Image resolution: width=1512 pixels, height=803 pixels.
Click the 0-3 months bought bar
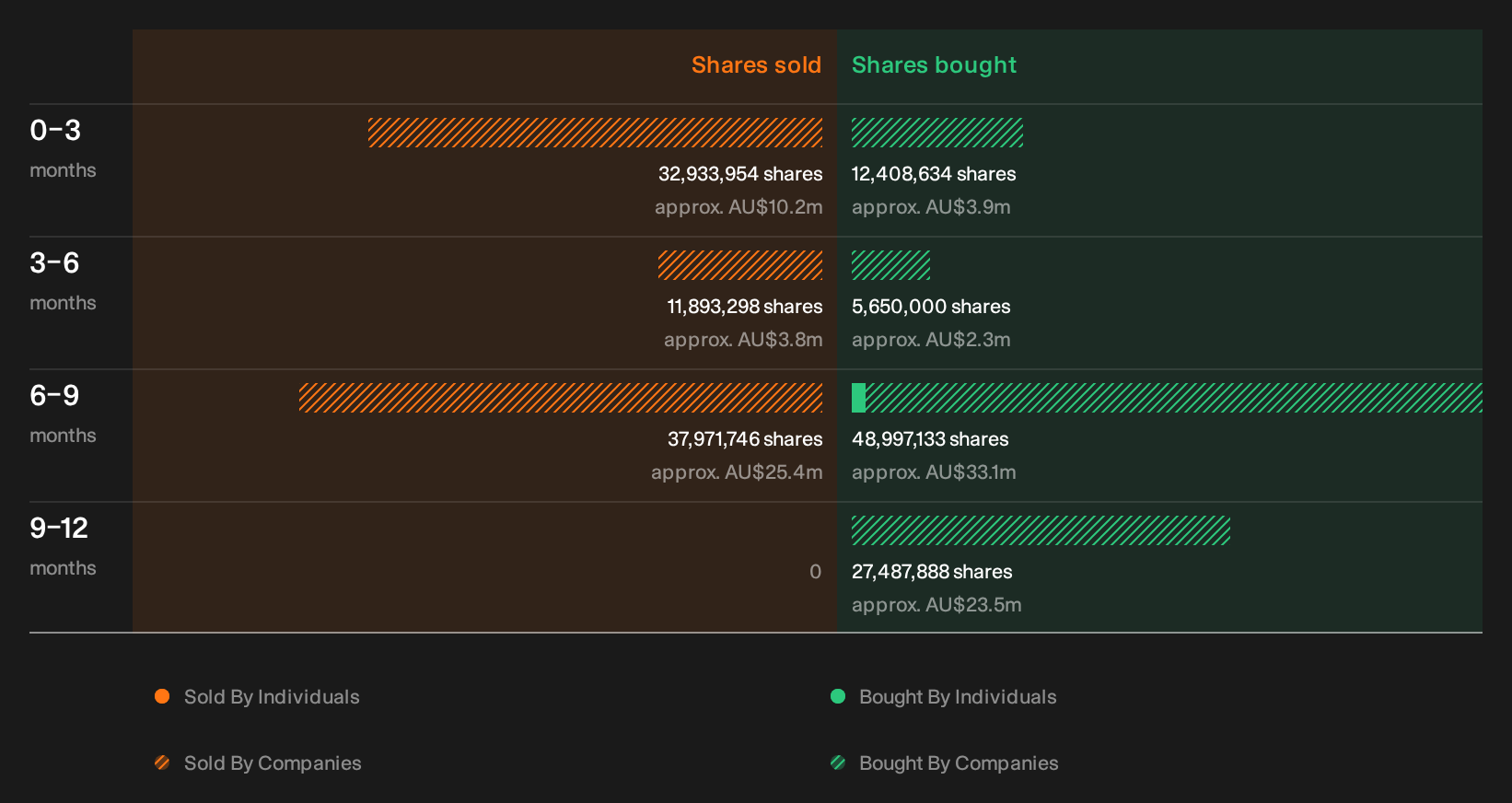pyautogui.click(x=937, y=133)
